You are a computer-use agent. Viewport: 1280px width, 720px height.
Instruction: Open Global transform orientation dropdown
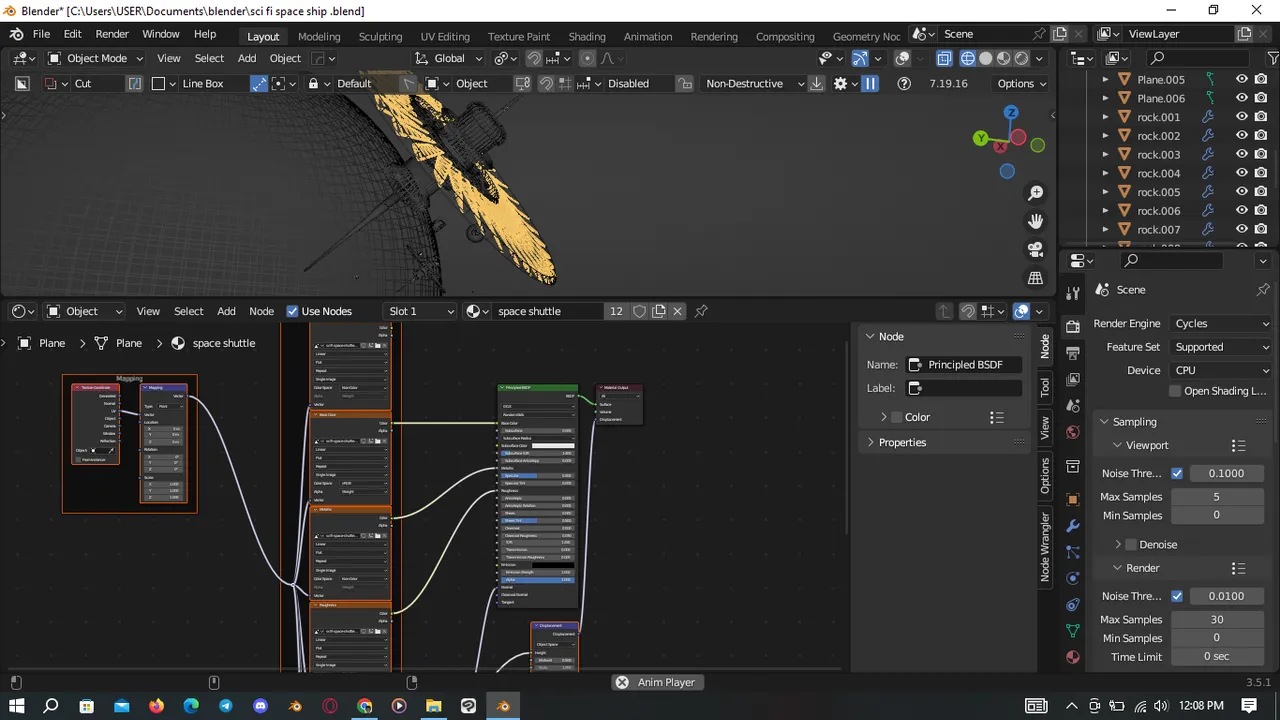(x=448, y=58)
